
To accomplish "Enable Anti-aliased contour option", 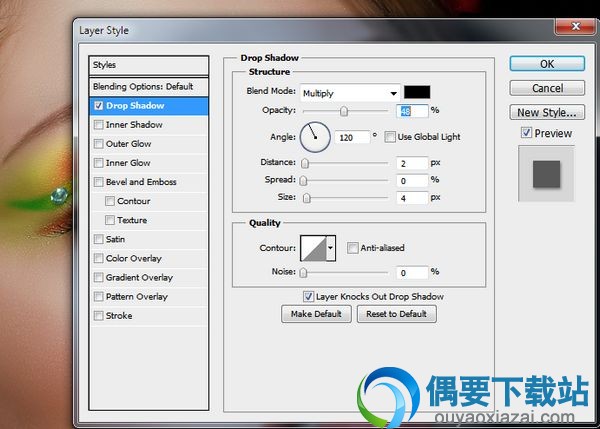I will coord(352,248).
